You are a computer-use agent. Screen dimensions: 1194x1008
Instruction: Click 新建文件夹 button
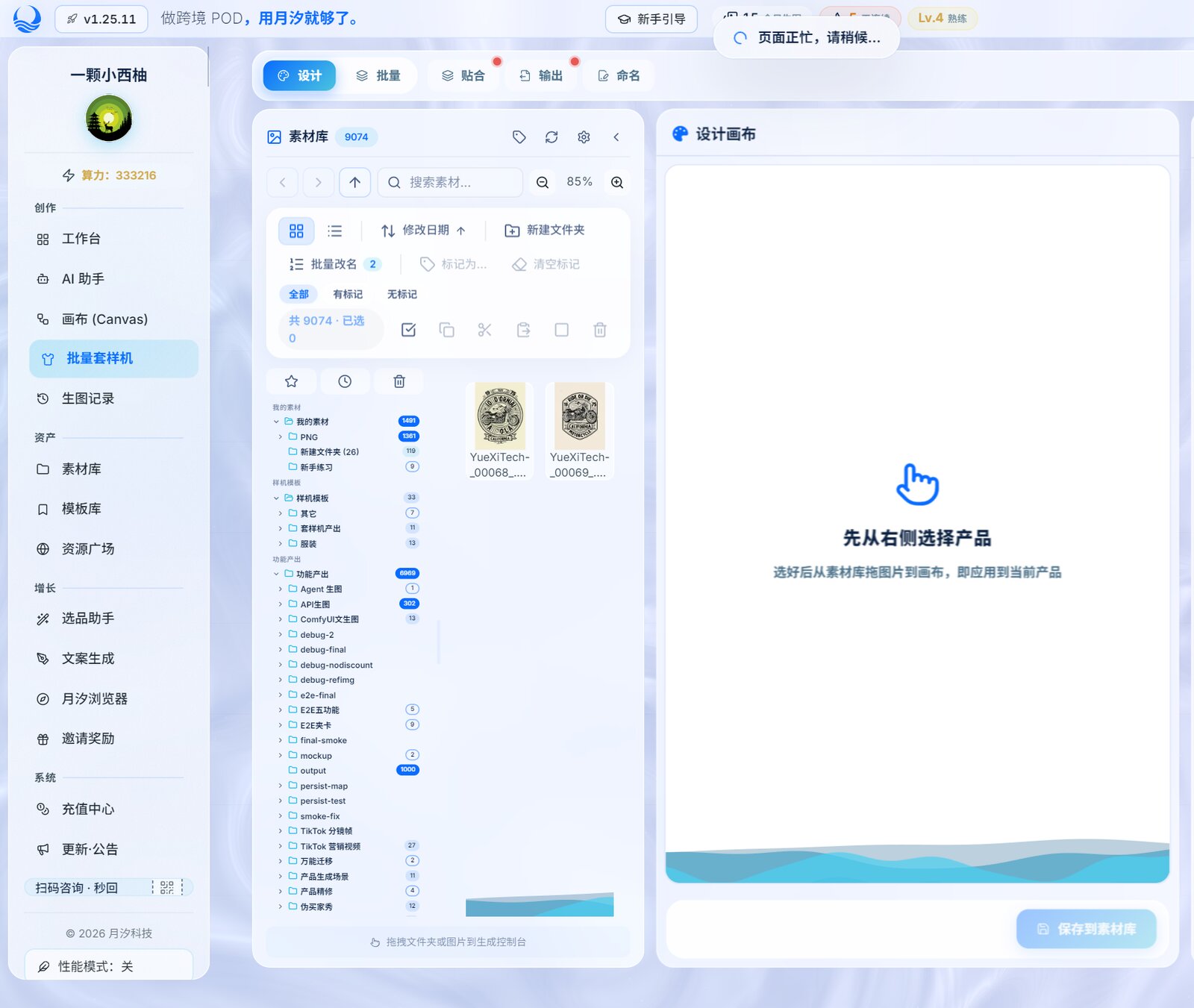click(x=545, y=231)
